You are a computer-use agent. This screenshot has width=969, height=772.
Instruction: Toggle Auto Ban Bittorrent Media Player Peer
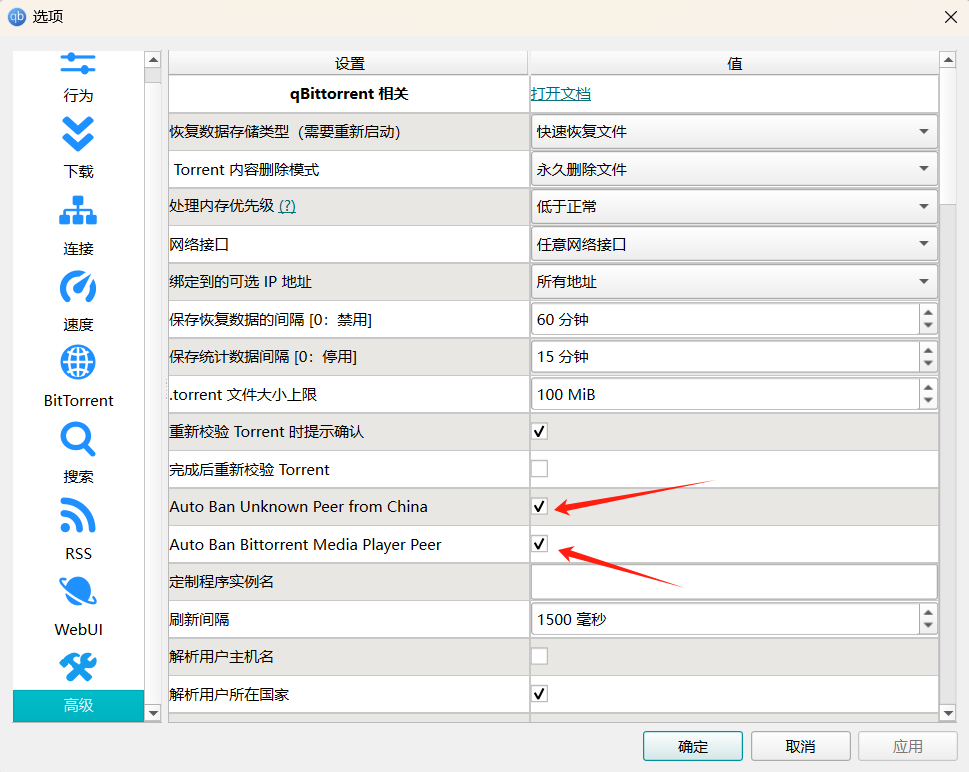(540, 544)
